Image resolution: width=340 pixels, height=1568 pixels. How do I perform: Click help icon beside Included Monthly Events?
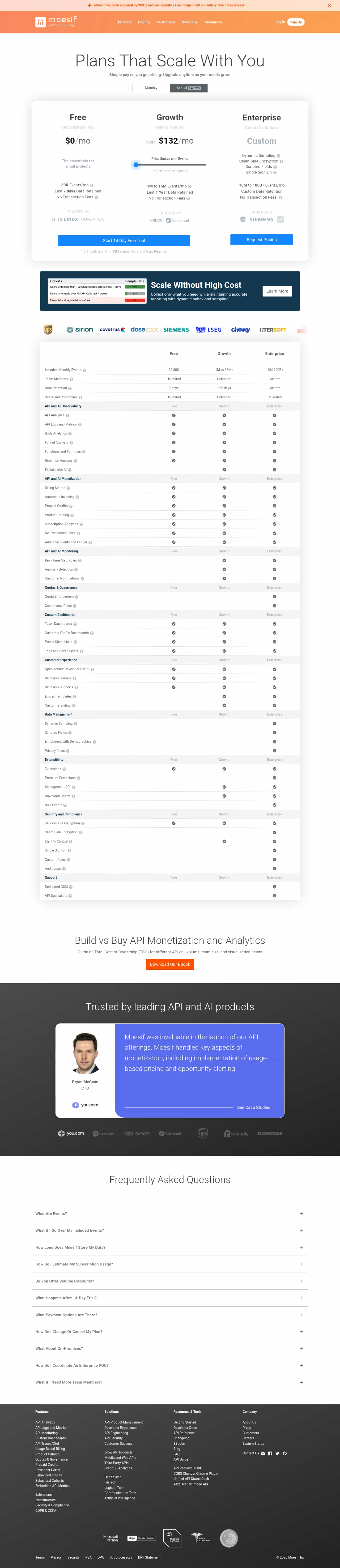click(x=85, y=370)
